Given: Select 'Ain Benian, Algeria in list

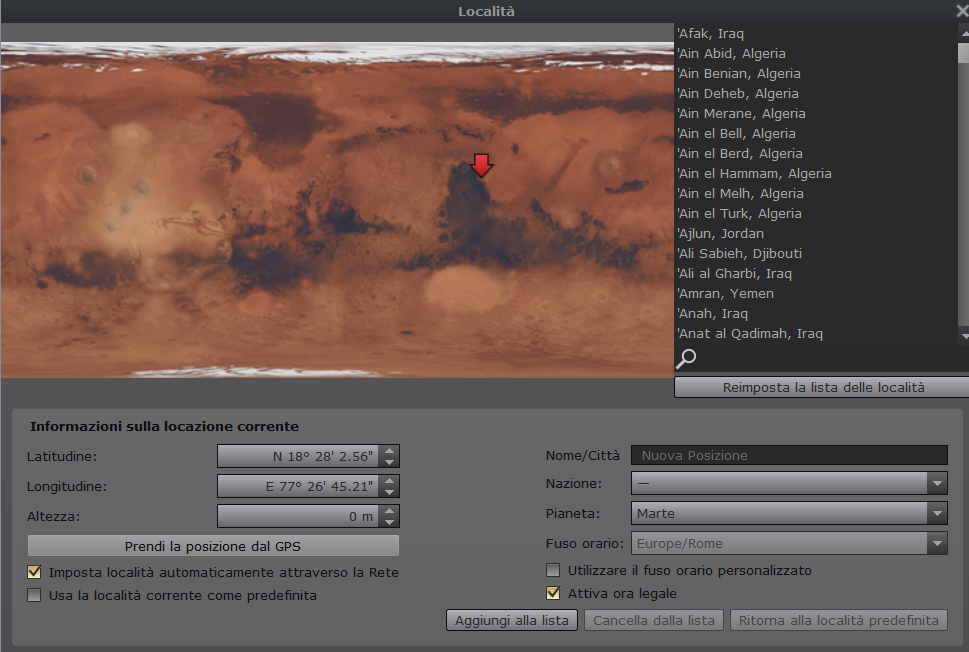Looking at the screenshot, I should 816,74.
